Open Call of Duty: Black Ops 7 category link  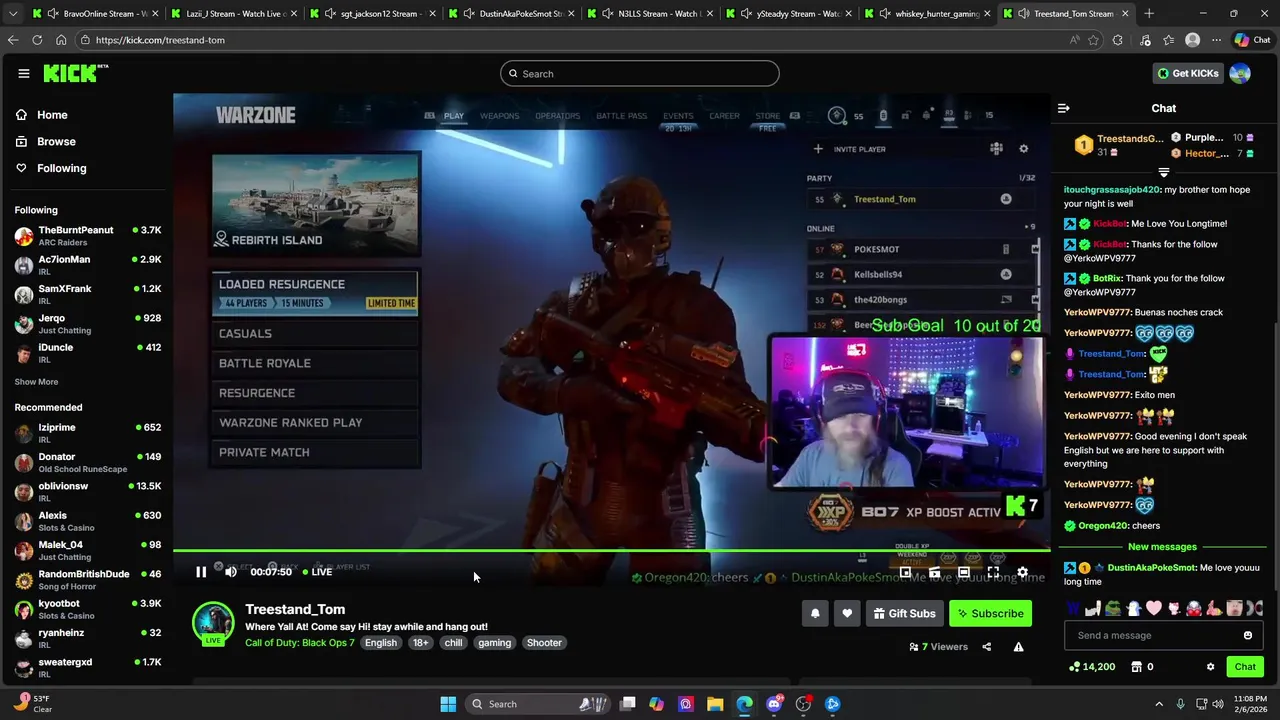pos(300,643)
